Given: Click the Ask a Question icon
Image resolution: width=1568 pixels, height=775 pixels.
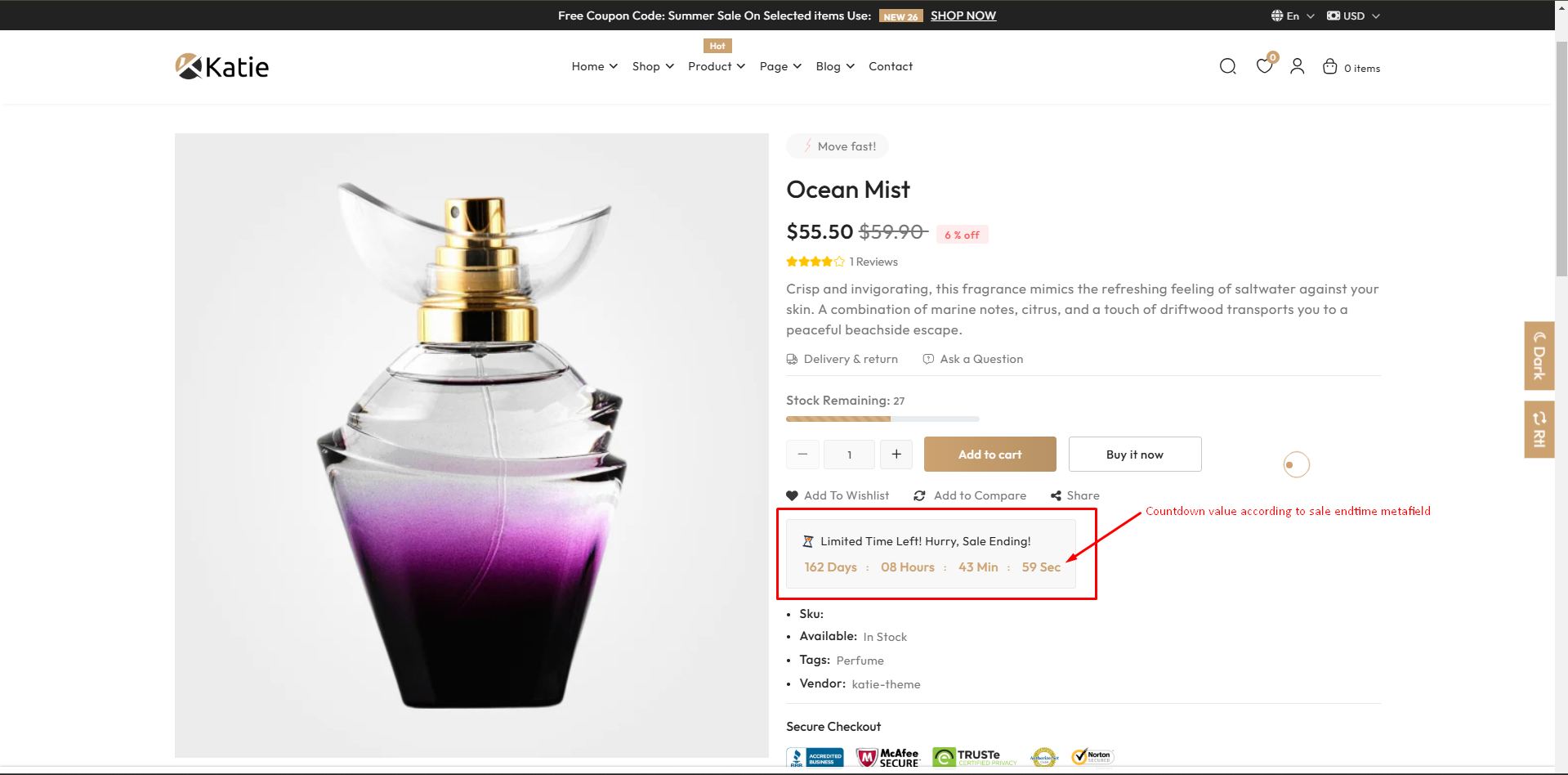Looking at the screenshot, I should 928,359.
